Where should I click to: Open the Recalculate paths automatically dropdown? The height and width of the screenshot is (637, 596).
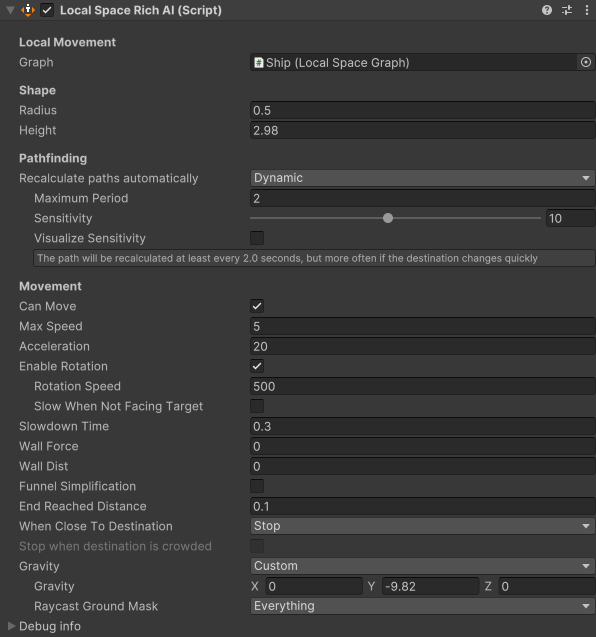click(x=423, y=178)
